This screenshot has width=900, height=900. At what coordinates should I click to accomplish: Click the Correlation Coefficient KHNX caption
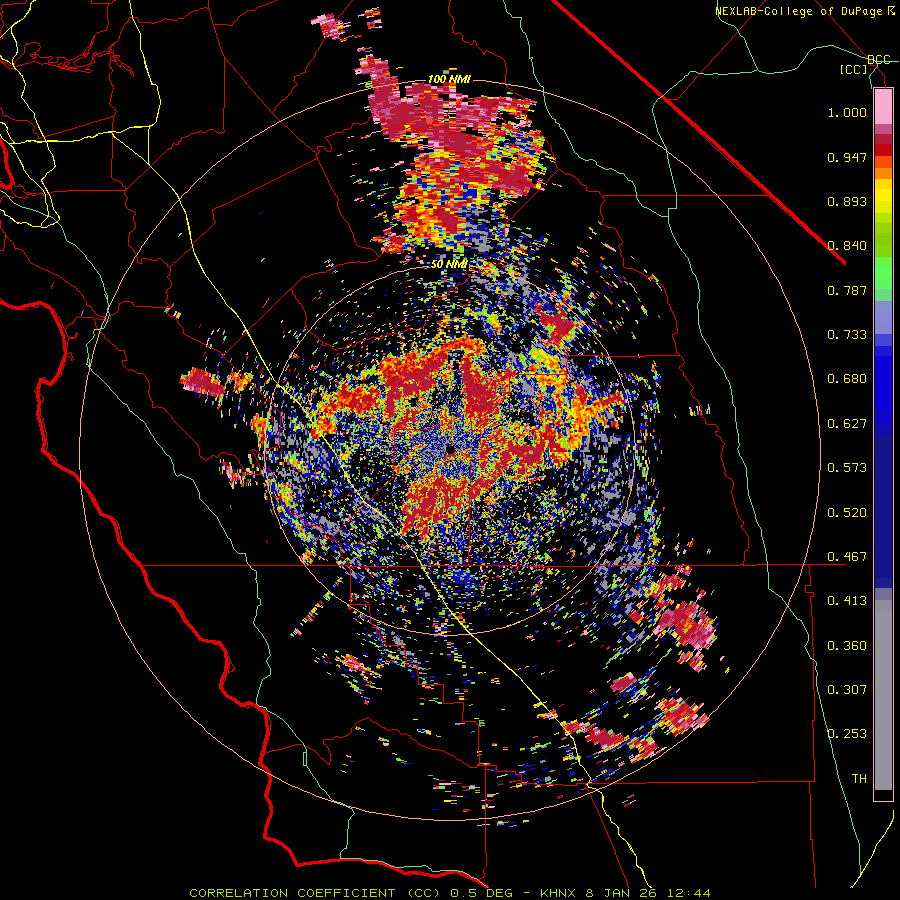pyautogui.click(x=450, y=893)
